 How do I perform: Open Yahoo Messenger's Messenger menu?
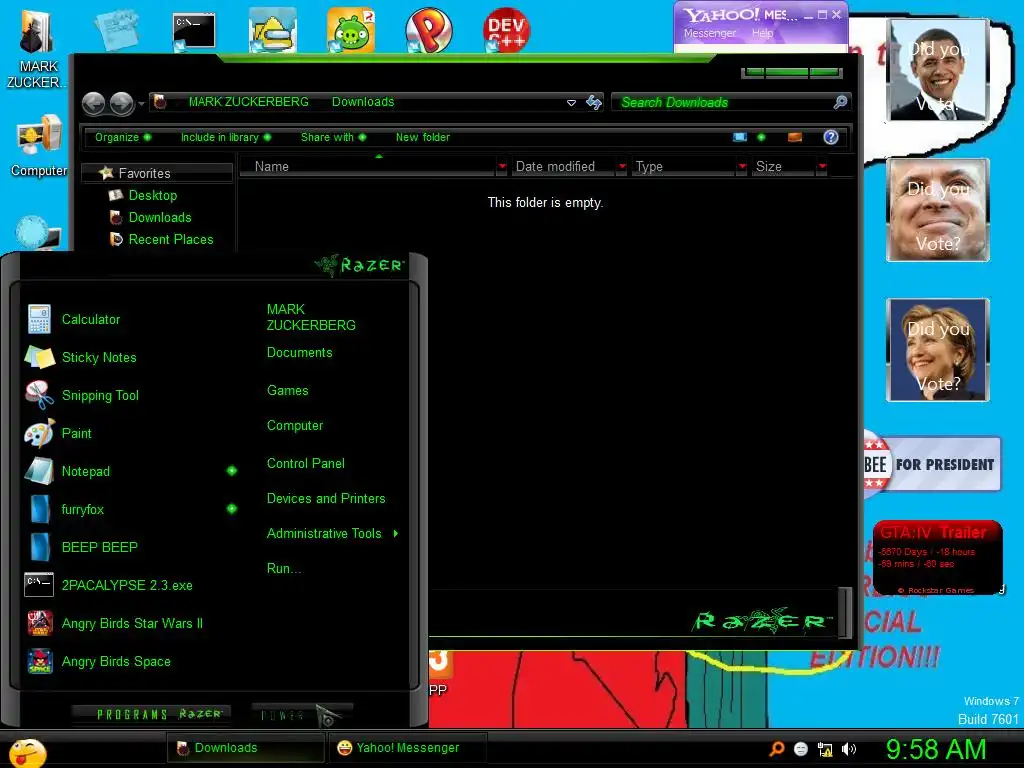click(710, 33)
